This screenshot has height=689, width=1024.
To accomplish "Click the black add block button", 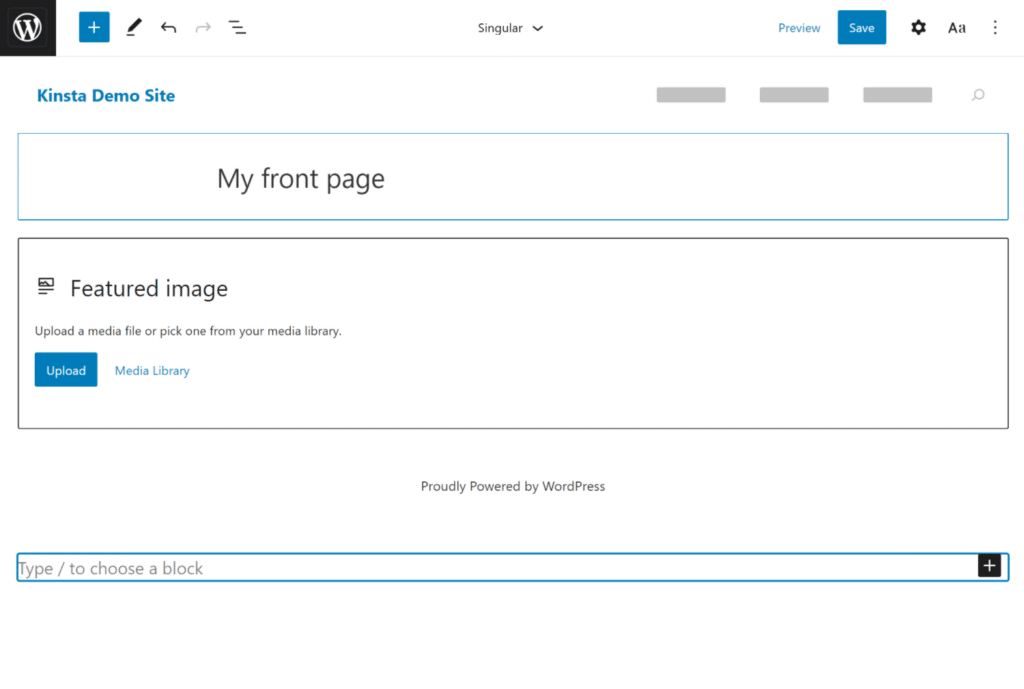I will [x=989, y=566].
